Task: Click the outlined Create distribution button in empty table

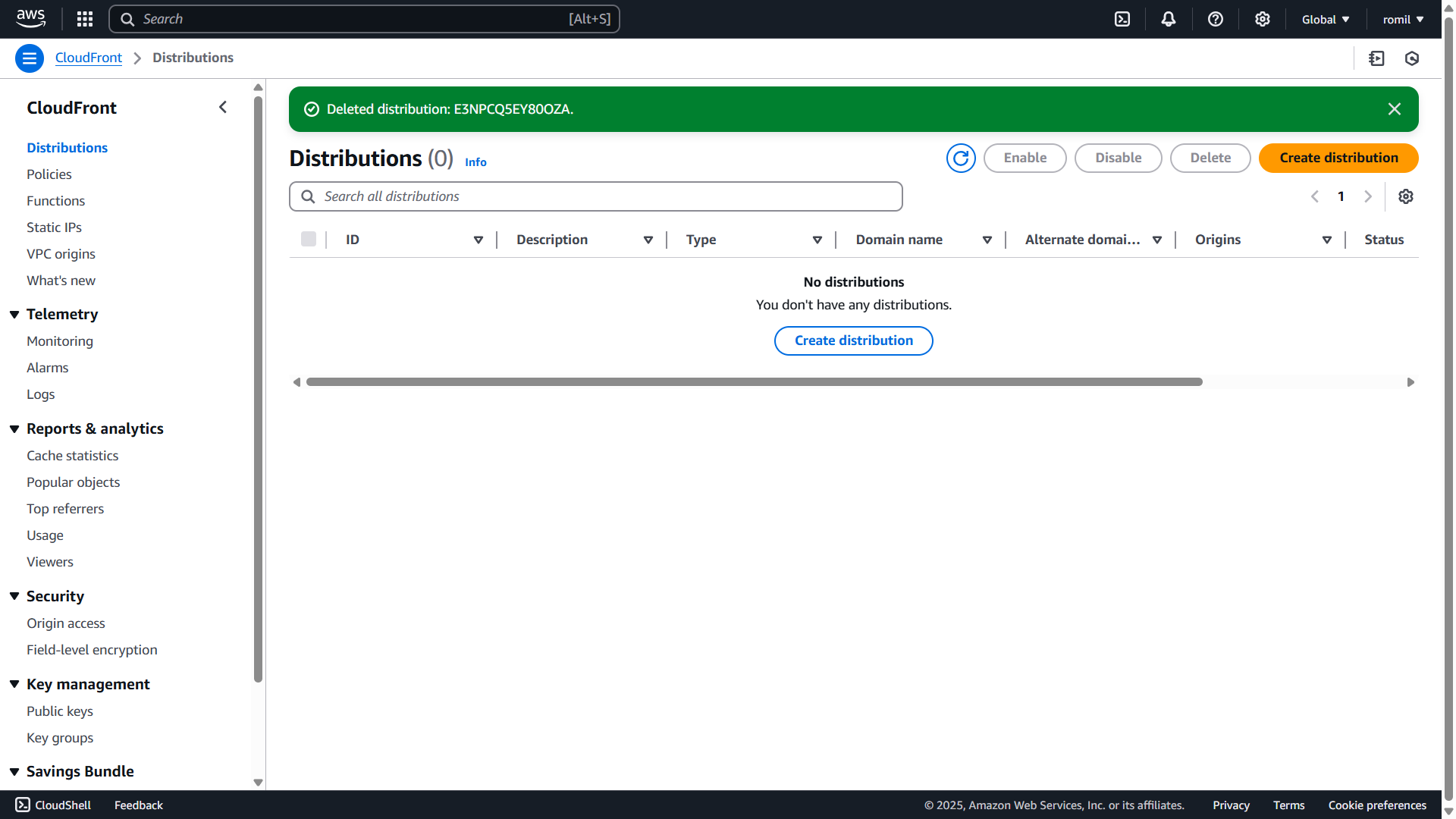Action: (x=854, y=340)
